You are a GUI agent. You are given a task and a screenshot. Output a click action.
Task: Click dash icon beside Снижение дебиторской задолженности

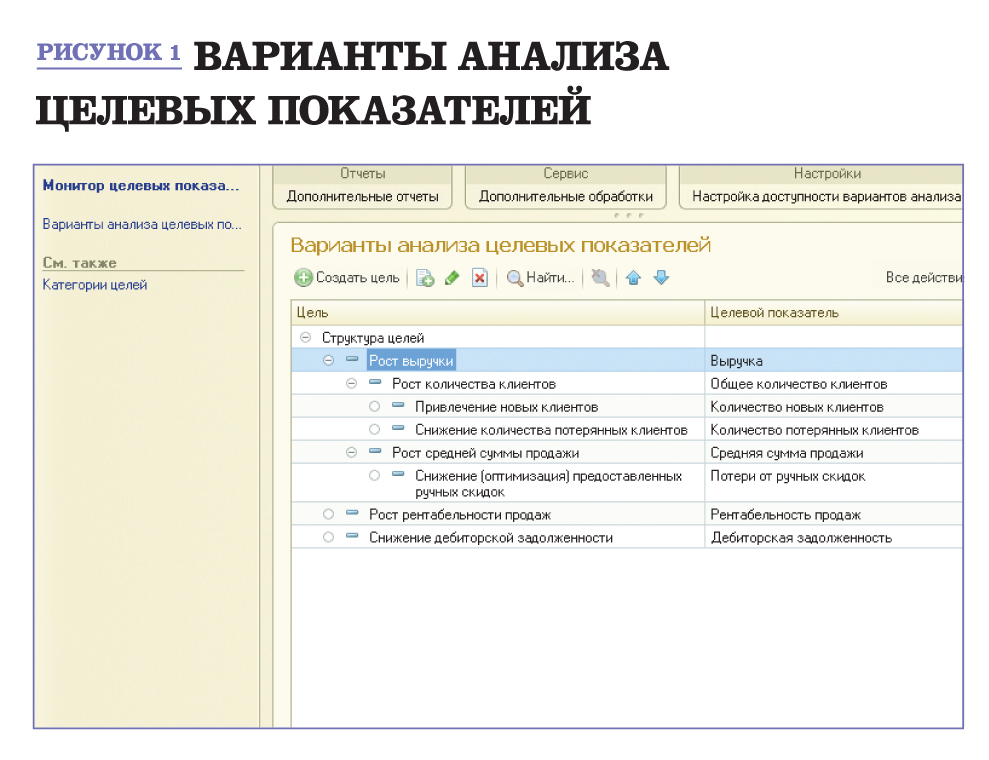[352, 535]
